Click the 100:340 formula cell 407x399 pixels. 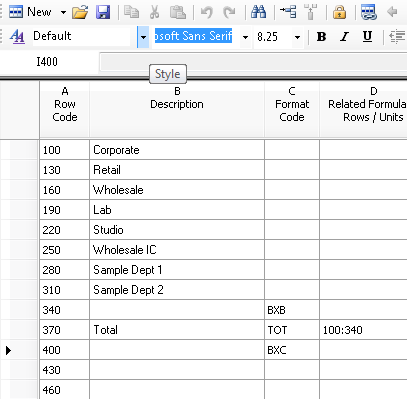coord(363,330)
